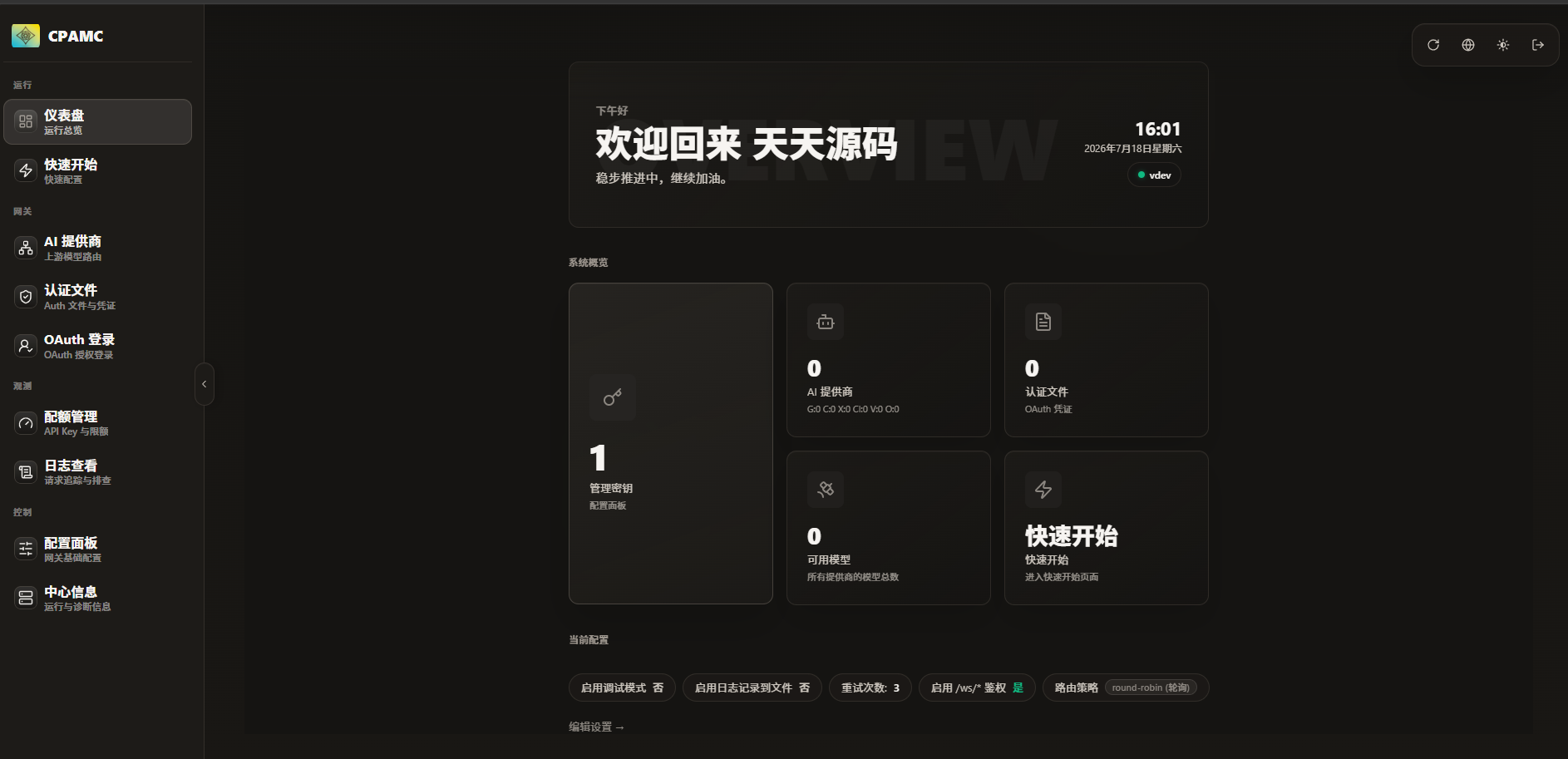Click the 配额管理 gauge icon
The height and width of the screenshot is (759, 1568).
pos(26,423)
